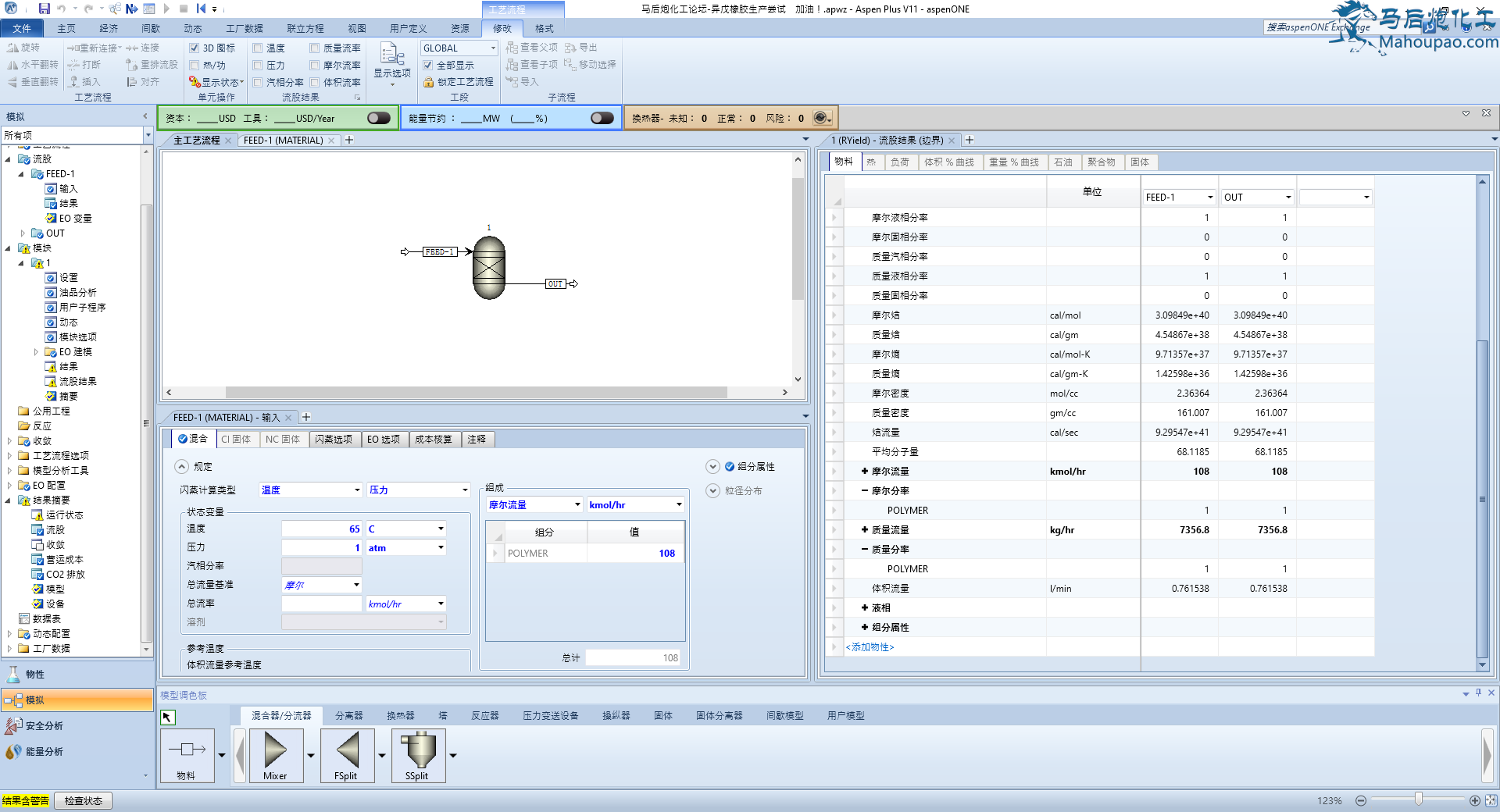Check the 温度 stream result checkbox
The height and width of the screenshot is (812, 1500).
[258, 48]
